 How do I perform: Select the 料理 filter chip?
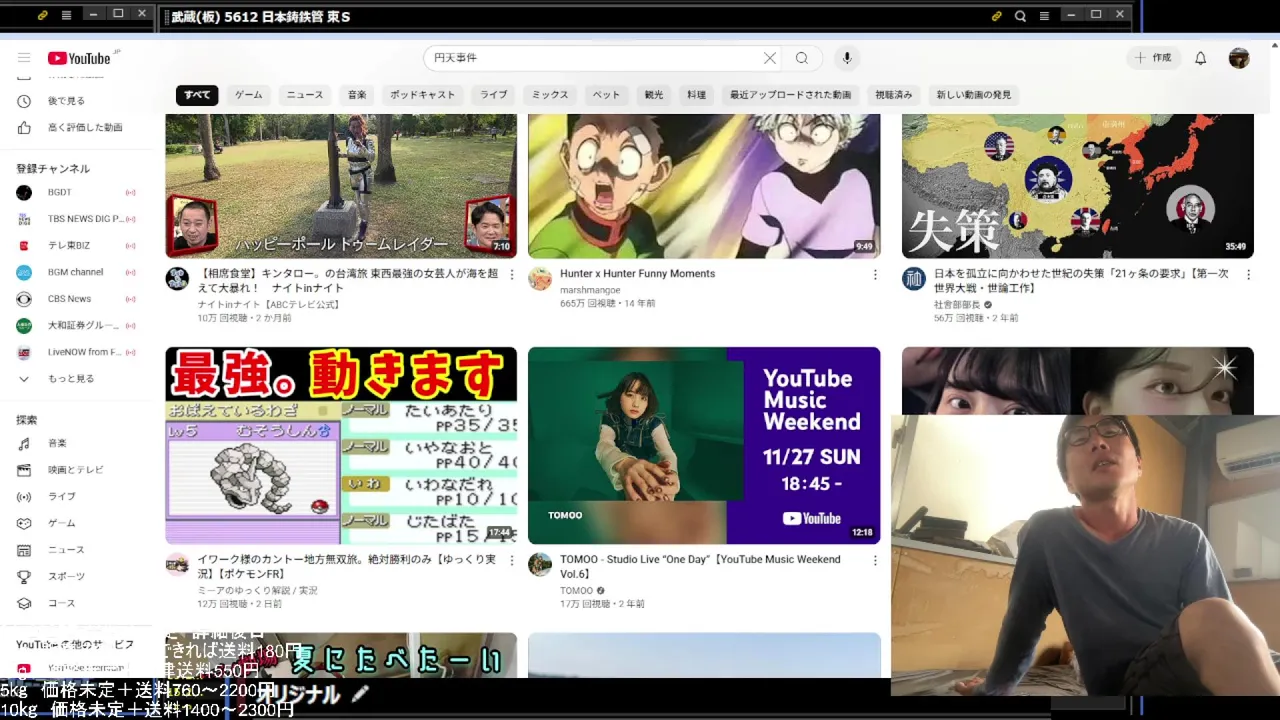[x=697, y=95]
